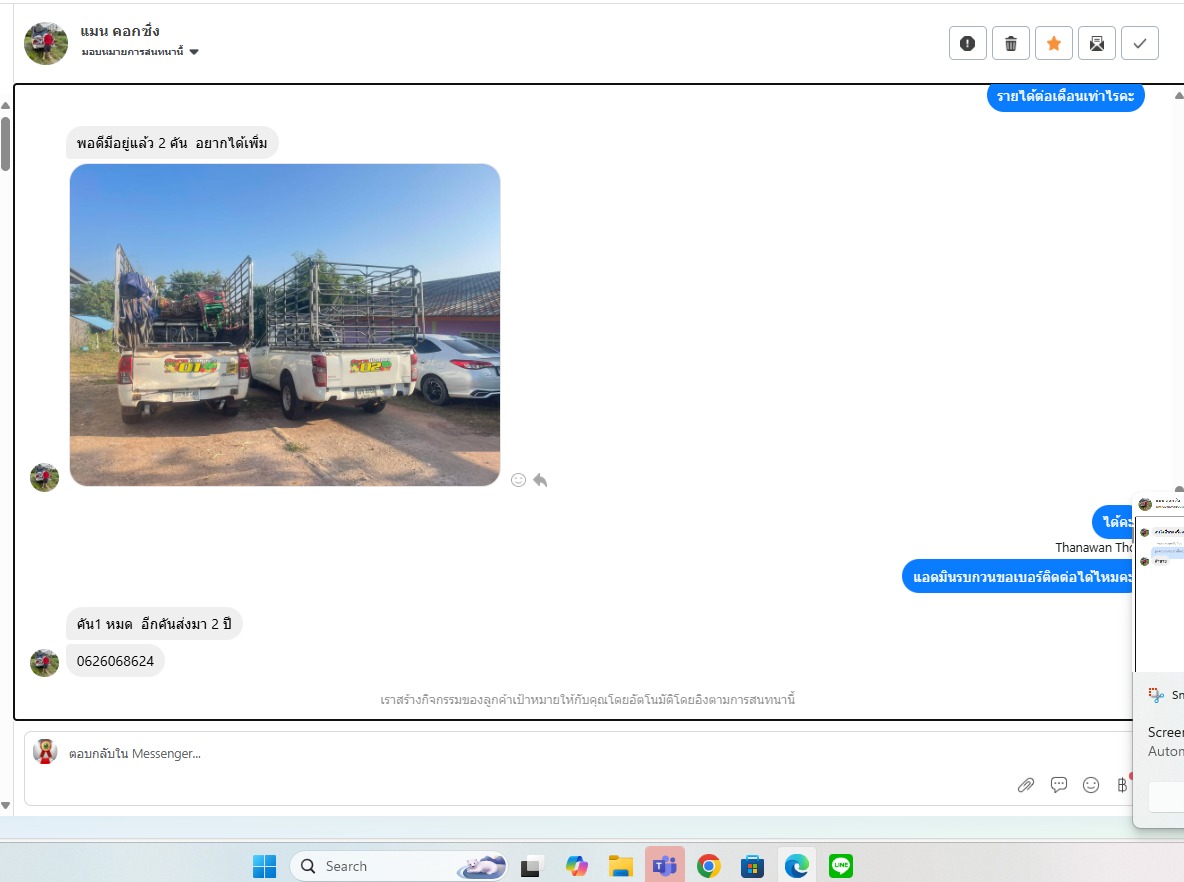Viewport: 1184px width, 882px height.
Task: Open the LINE app from the taskbar
Action: coord(841,866)
